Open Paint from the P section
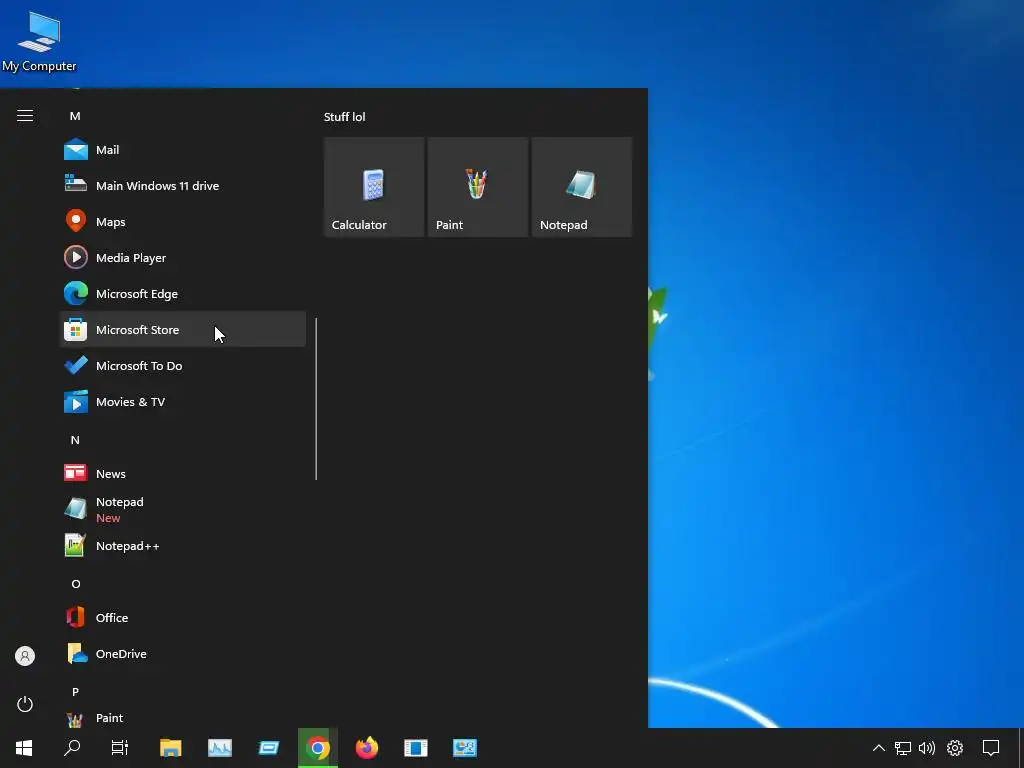The image size is (1024, 768). 183,718
